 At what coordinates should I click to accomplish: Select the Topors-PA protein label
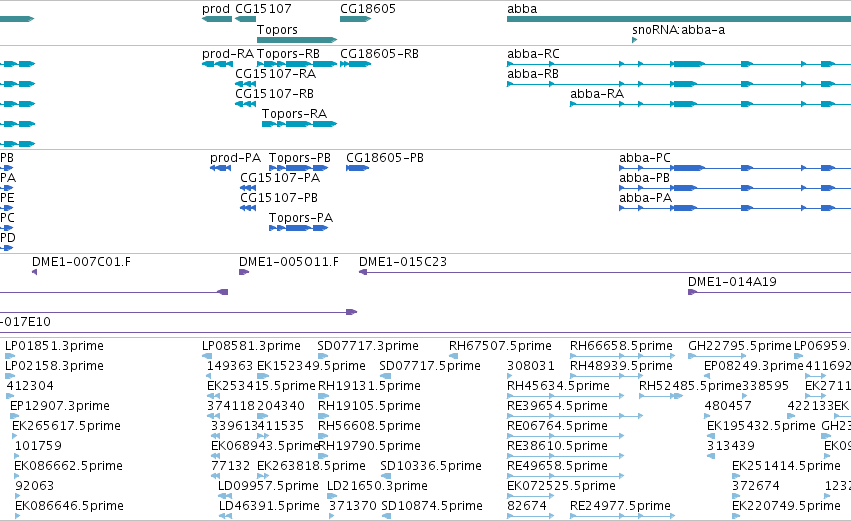coord(301,218)
